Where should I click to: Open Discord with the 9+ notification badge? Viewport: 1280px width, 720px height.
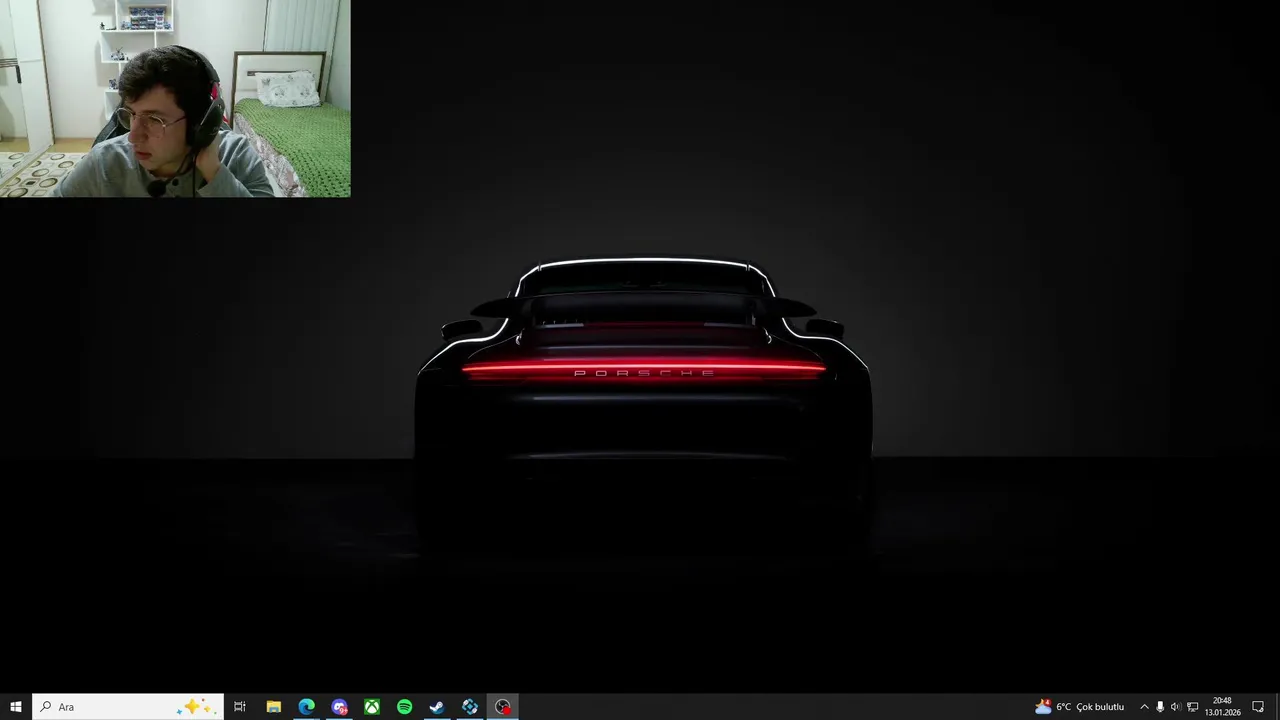point(339,707)
